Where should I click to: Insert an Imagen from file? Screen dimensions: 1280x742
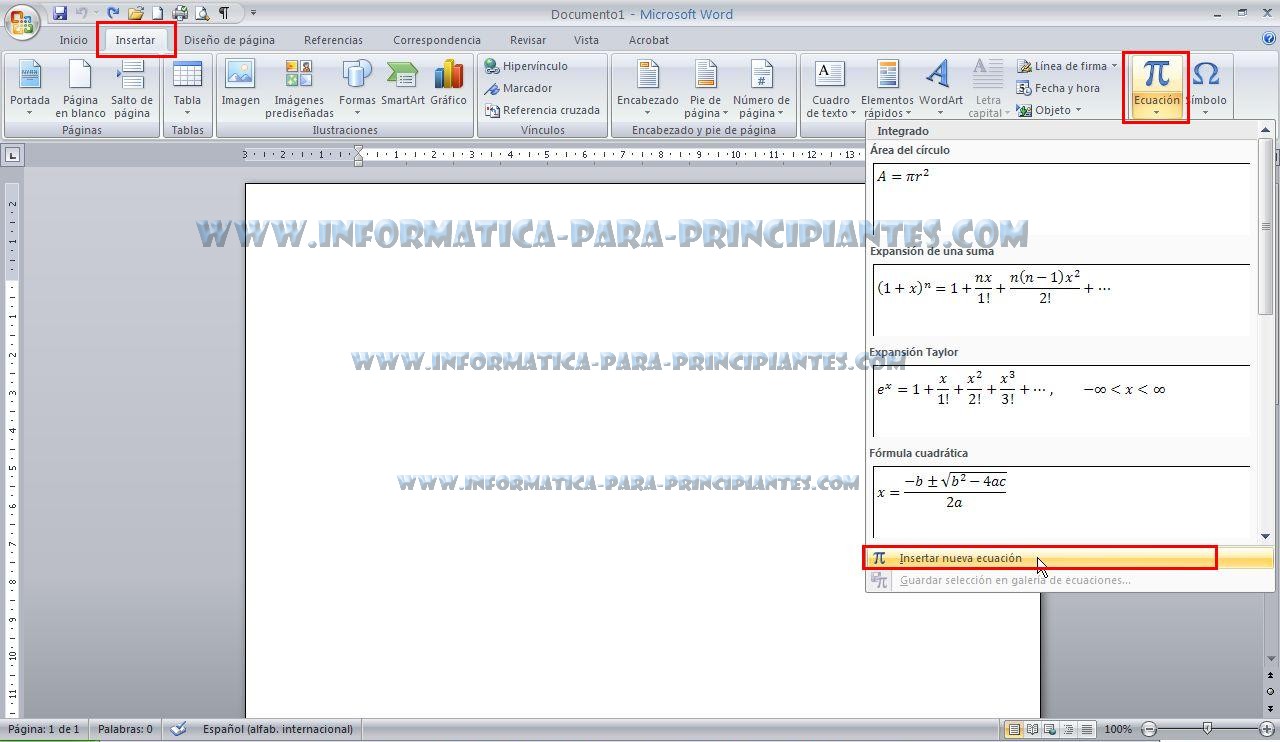pos(240,85)
